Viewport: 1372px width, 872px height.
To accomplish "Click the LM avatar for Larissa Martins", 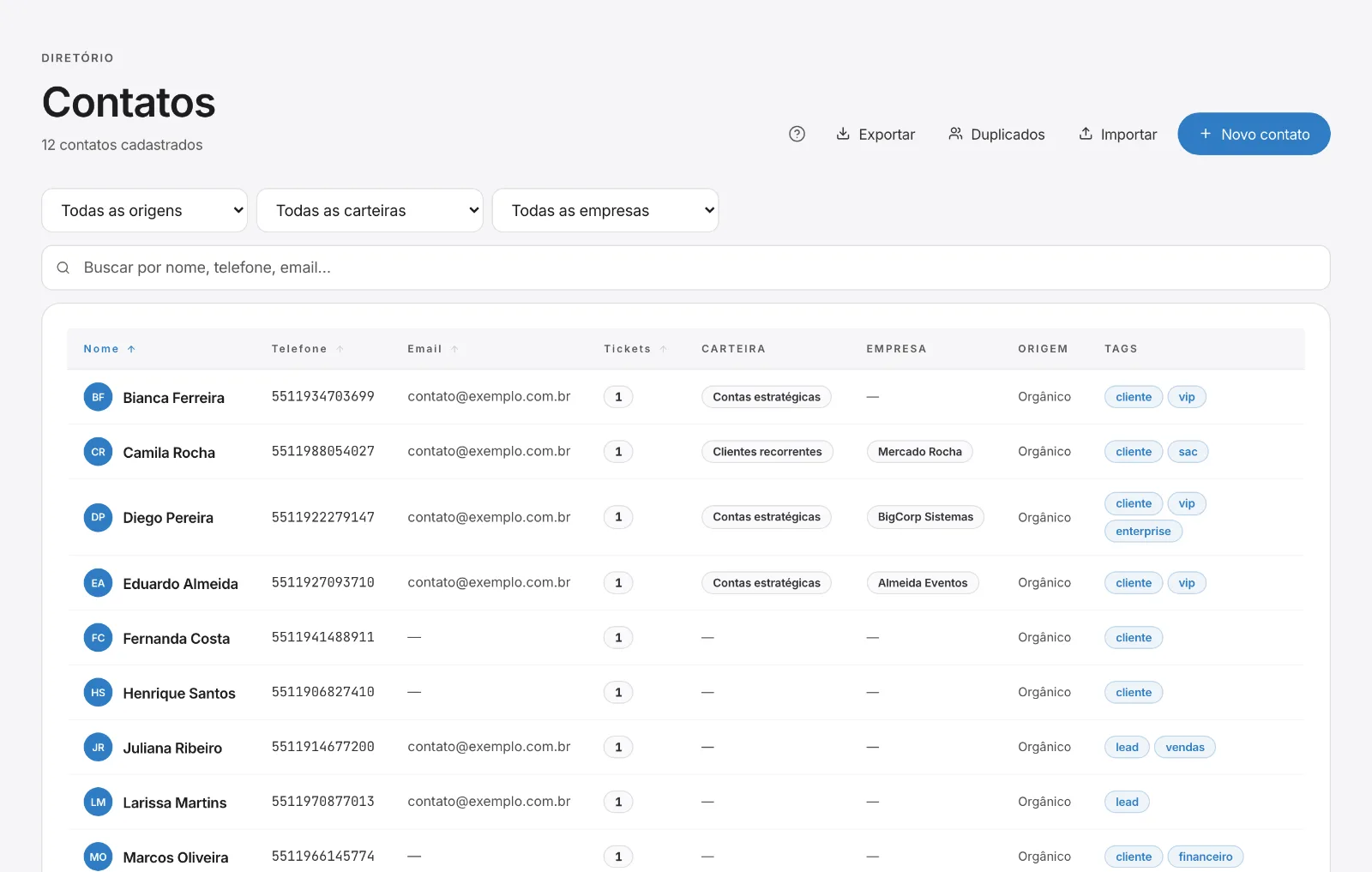I will pos(98,803).
